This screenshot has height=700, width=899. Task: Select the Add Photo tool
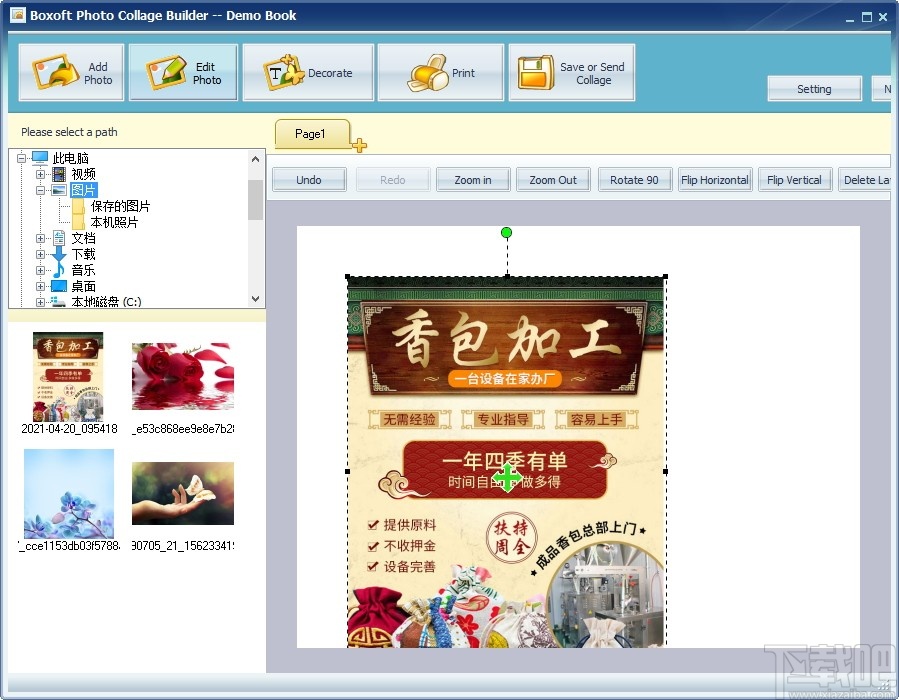70,70
